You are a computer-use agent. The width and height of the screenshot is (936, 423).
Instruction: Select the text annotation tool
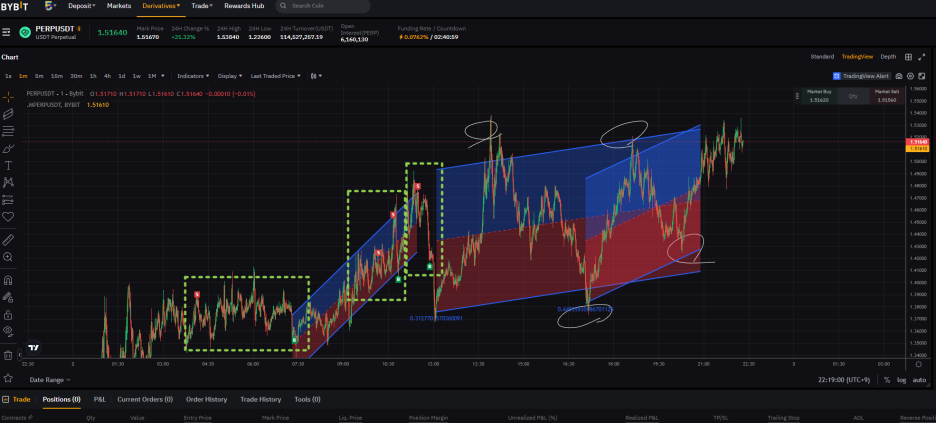pos(8,165)
